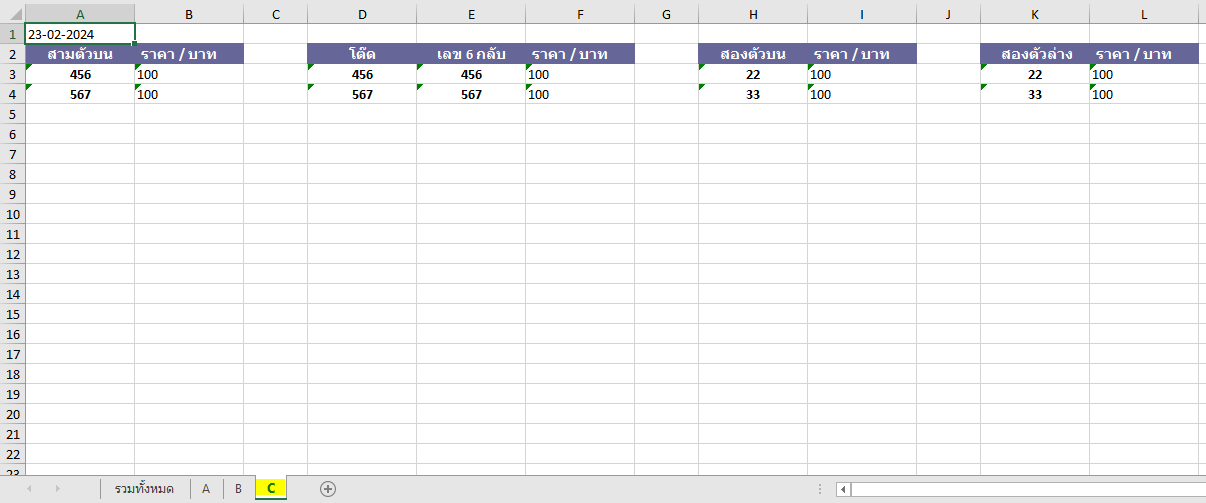
Task: Click the สามตัวบน header cell
Action: tap(79, 54)
